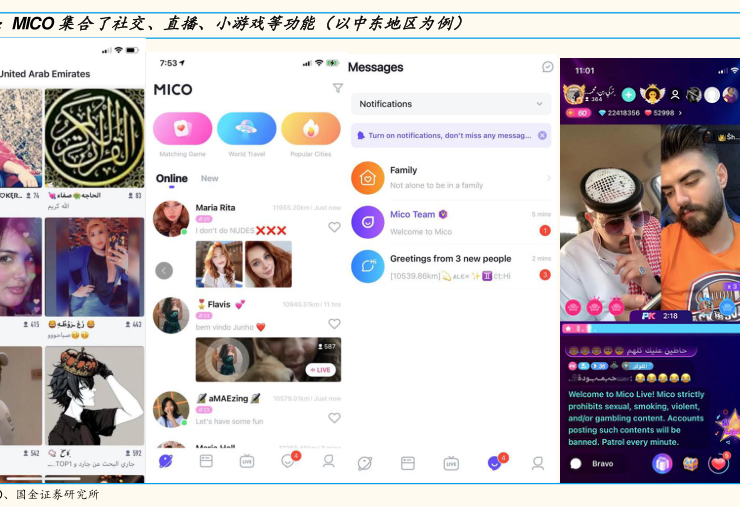
Task: Dismiss the turn on notifications banner
Action: [542, 135]
